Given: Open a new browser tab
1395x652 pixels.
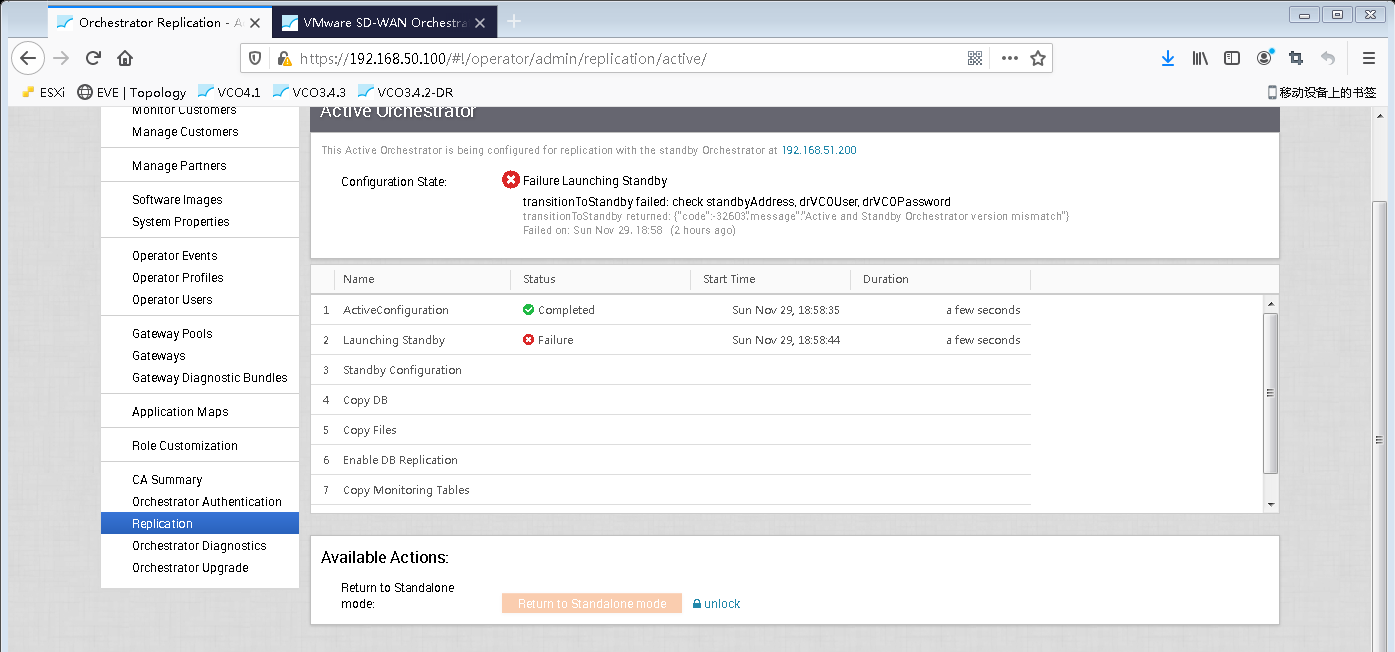Looking at the screenshot, I should coord(514,21).
